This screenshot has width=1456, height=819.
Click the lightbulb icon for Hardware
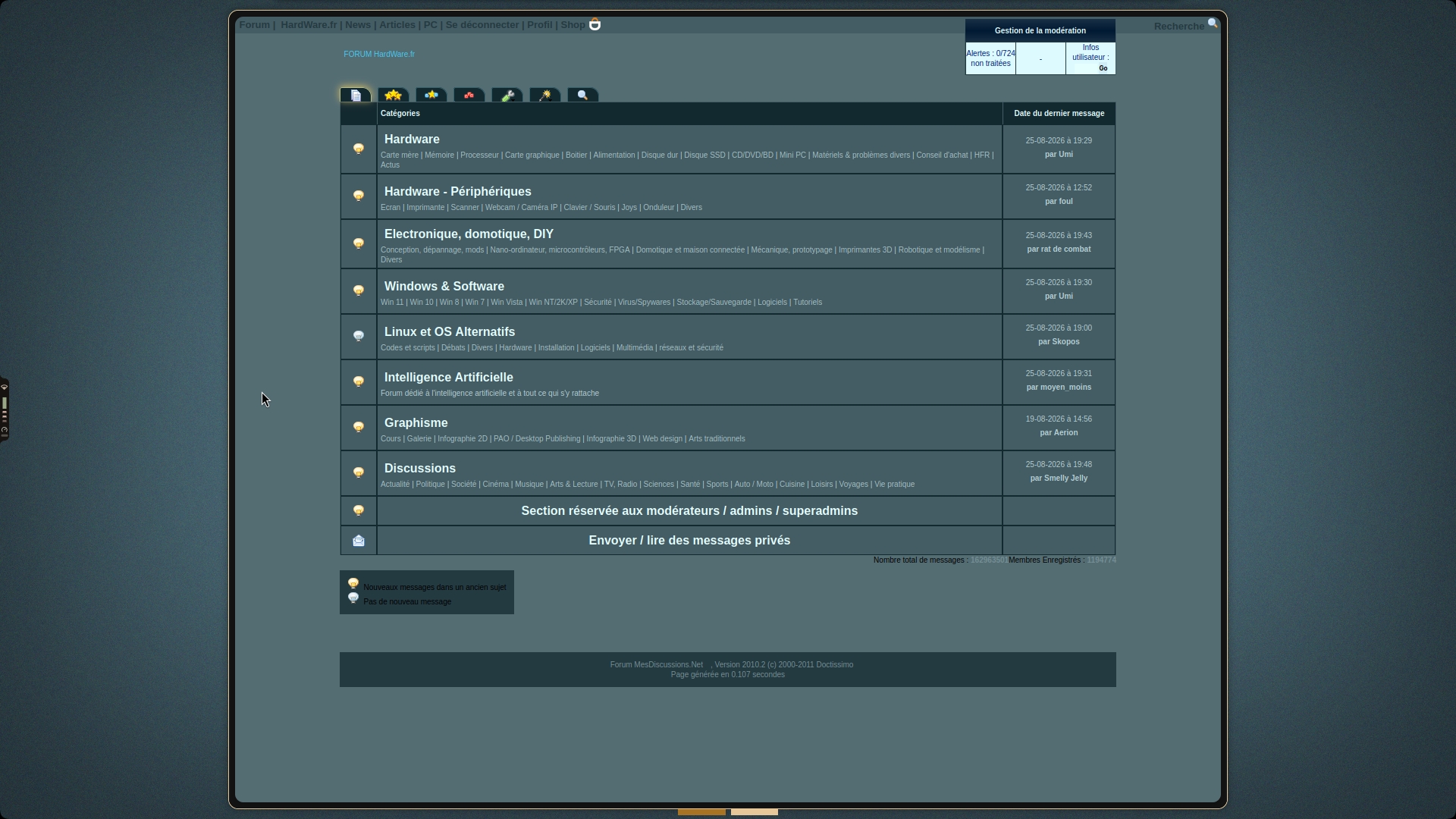point(359,149)
